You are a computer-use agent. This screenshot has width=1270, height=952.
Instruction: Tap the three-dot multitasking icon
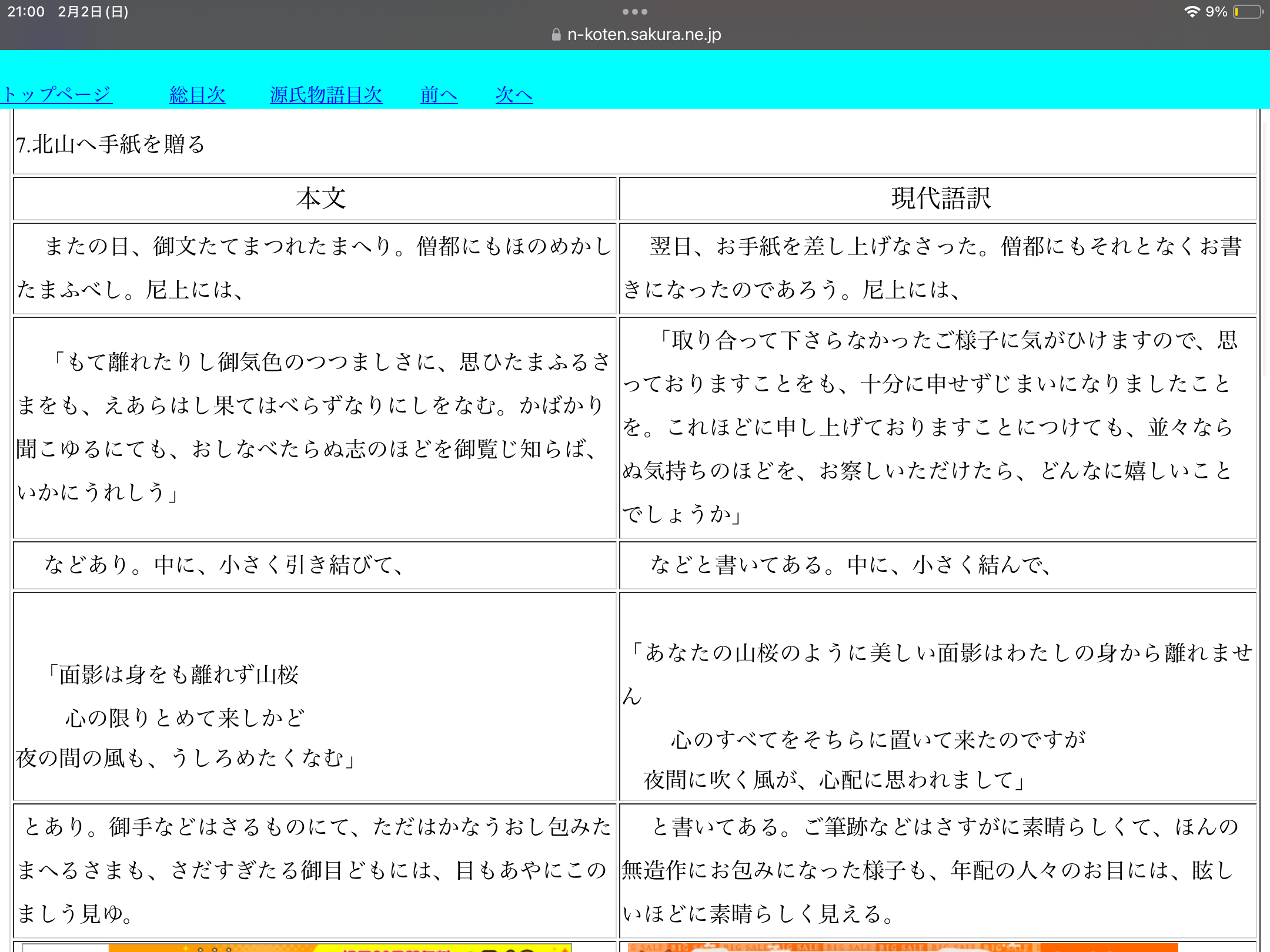pyautogui.click(x=634, y=12)
